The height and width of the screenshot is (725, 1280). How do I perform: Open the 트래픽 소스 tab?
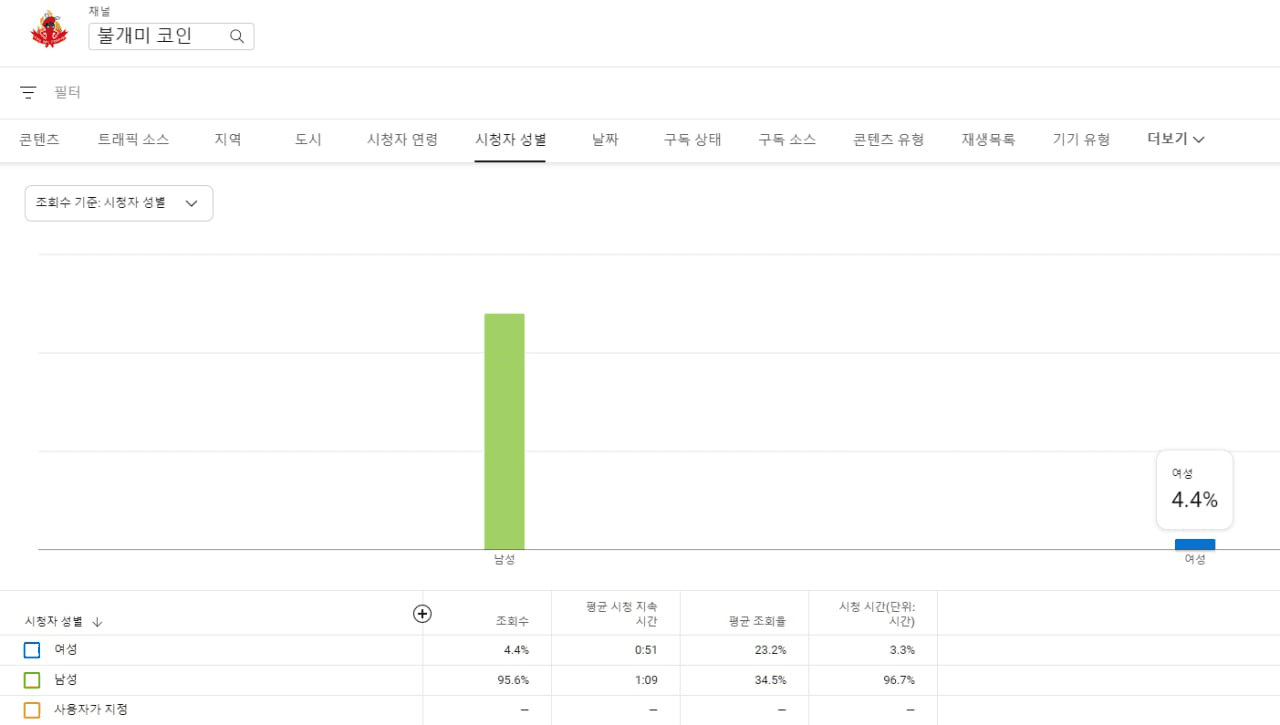(133, 140)
